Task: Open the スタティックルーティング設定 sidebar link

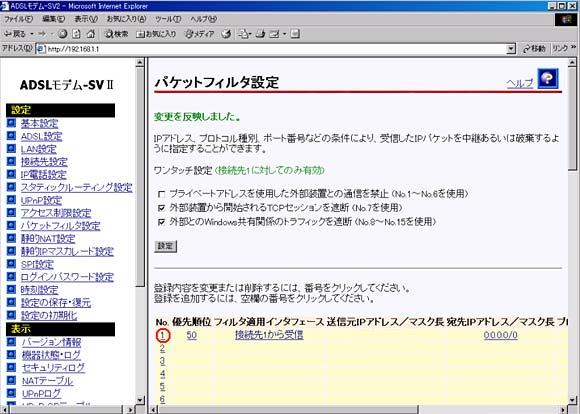Action: (77, 187)
